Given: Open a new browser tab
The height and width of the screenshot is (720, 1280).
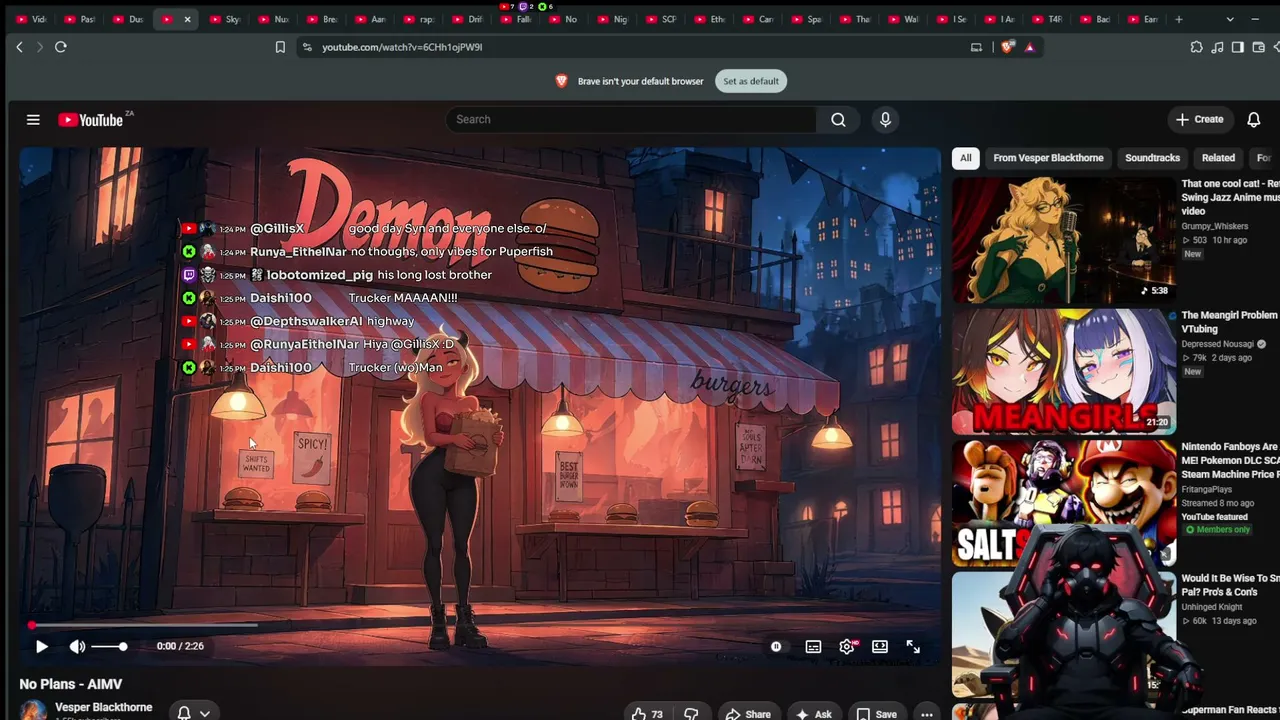Looking at the screenshot, I should [1179, 19].
